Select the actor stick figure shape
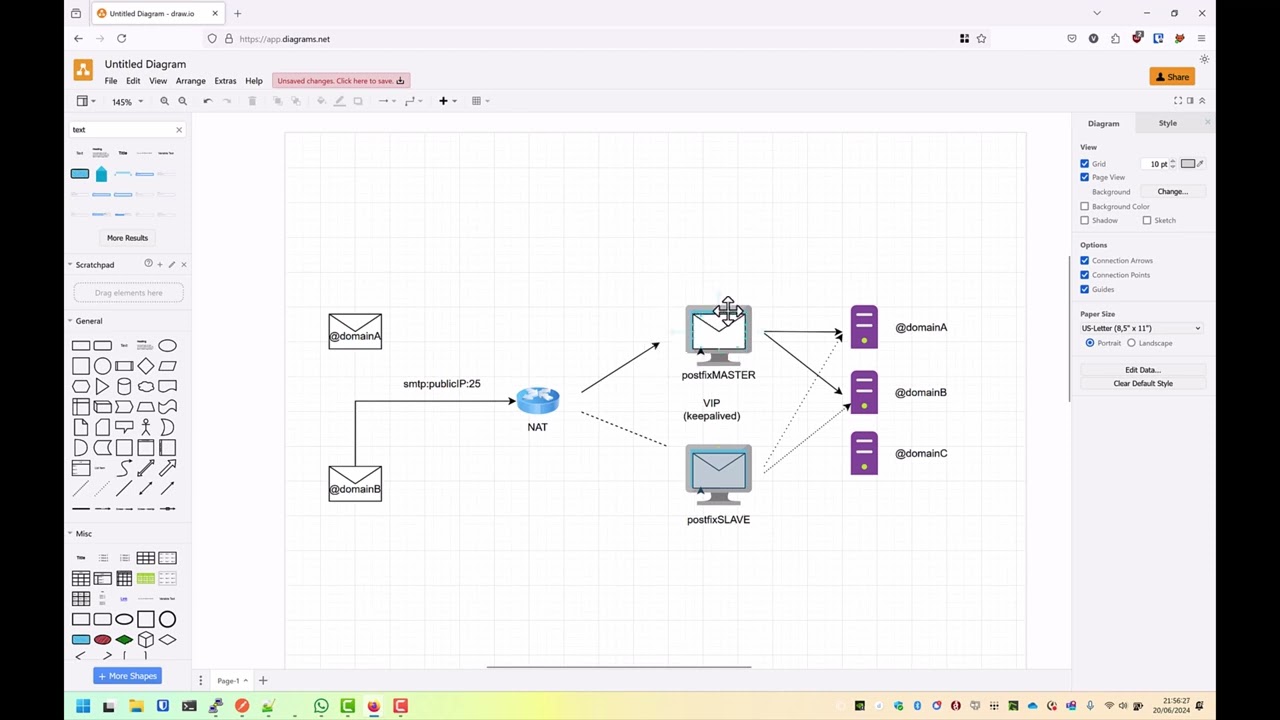 146,427
